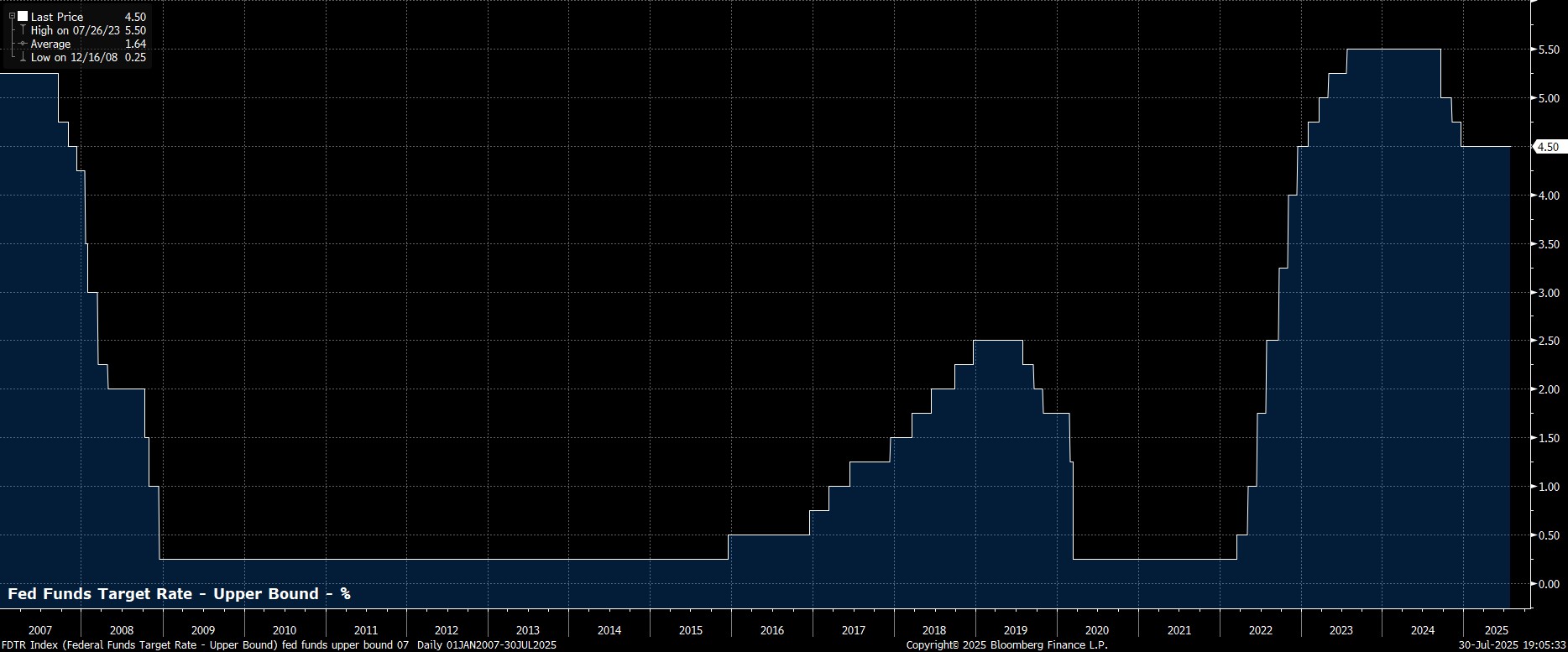
Task: Click the Average marker icon in legend
Action: point(23,44)
